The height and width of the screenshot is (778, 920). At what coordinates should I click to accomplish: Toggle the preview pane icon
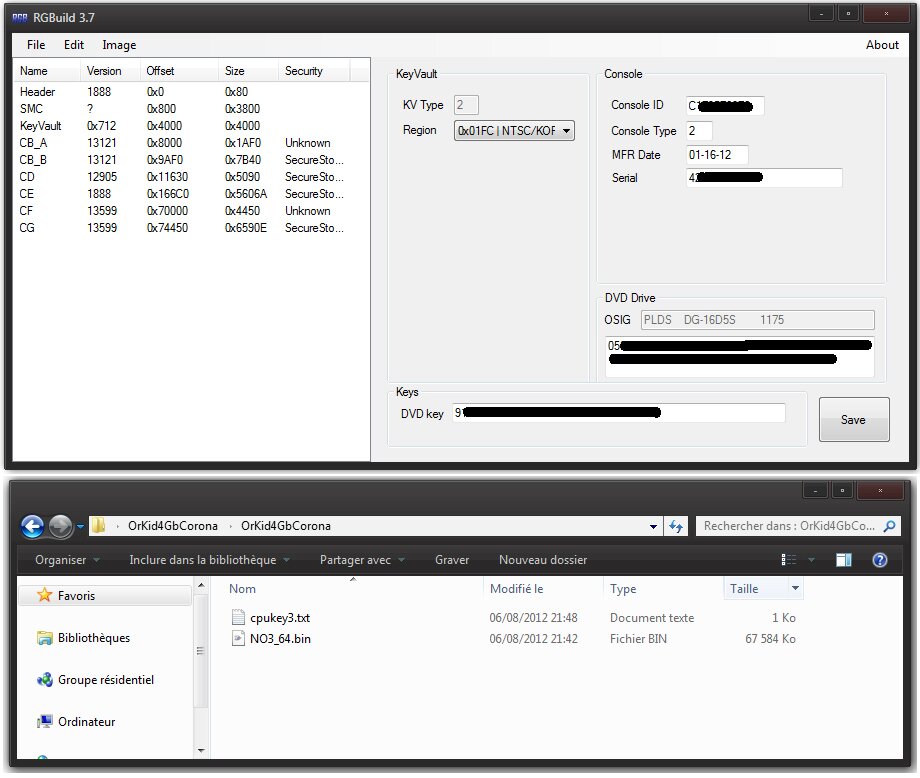[x=844, y=561]
